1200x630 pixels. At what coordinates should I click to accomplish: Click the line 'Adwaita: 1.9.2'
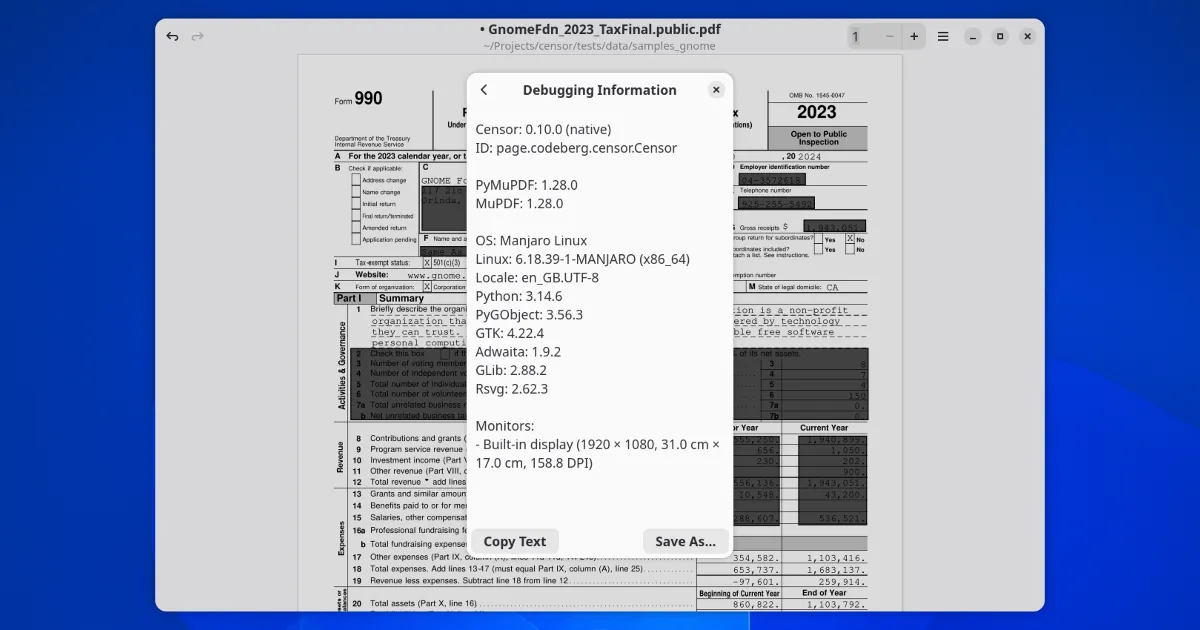point(518,352)
